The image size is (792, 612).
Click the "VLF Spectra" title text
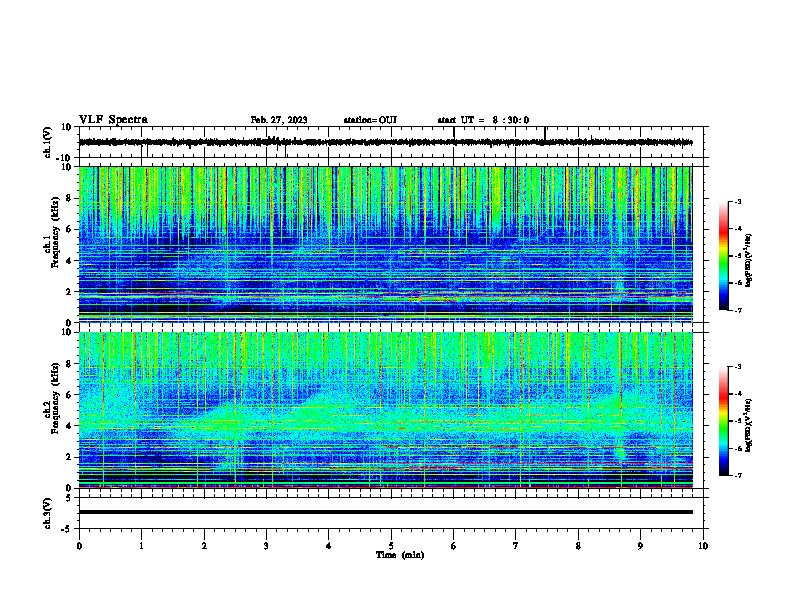tap(113, 120)
